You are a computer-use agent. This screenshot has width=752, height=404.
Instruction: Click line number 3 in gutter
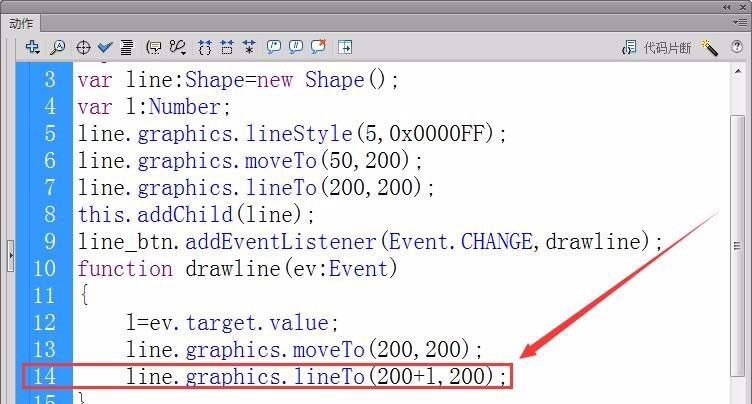50,80
